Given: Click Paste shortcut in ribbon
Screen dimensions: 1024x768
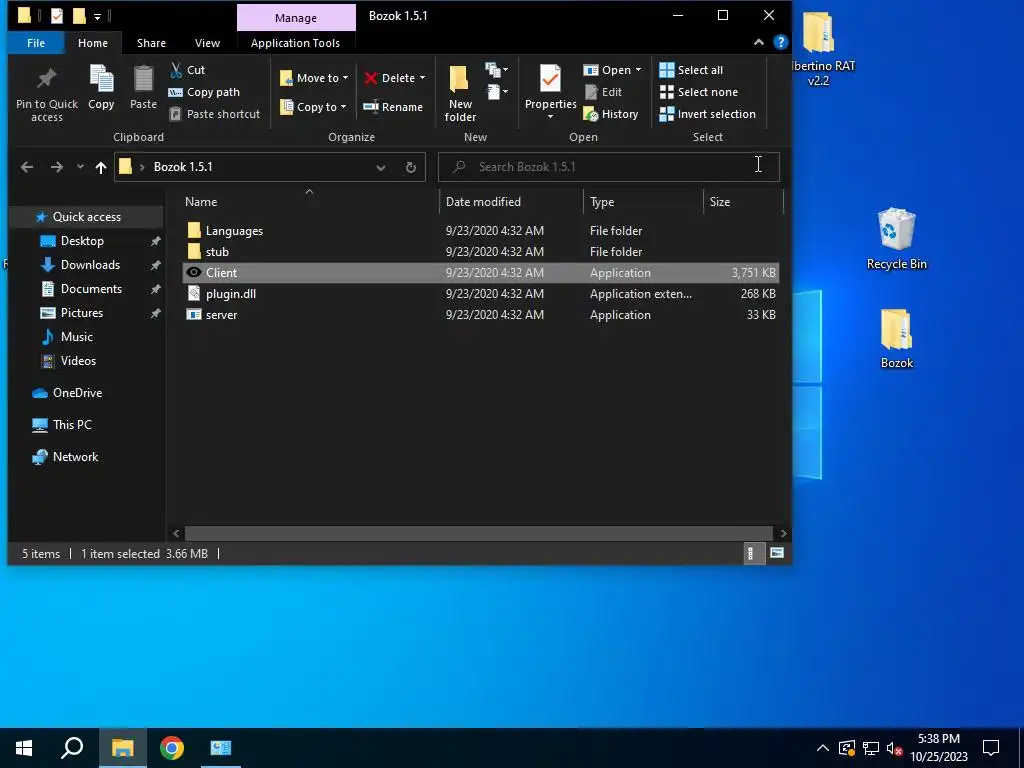Looking at the screenshot, I should (214, 114).
